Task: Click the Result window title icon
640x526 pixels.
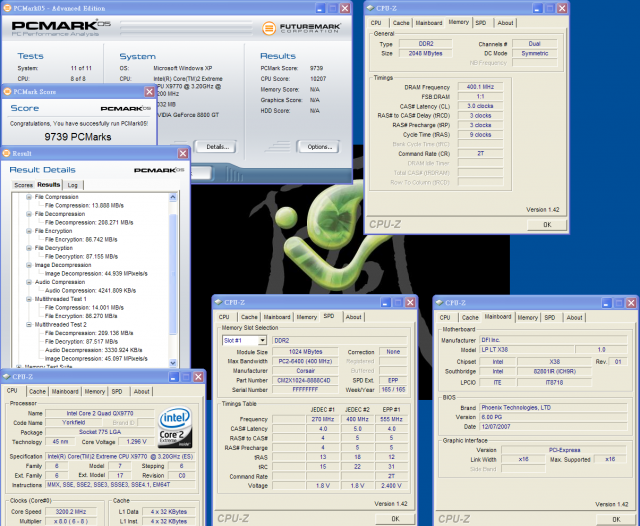Action: point(7,153)
